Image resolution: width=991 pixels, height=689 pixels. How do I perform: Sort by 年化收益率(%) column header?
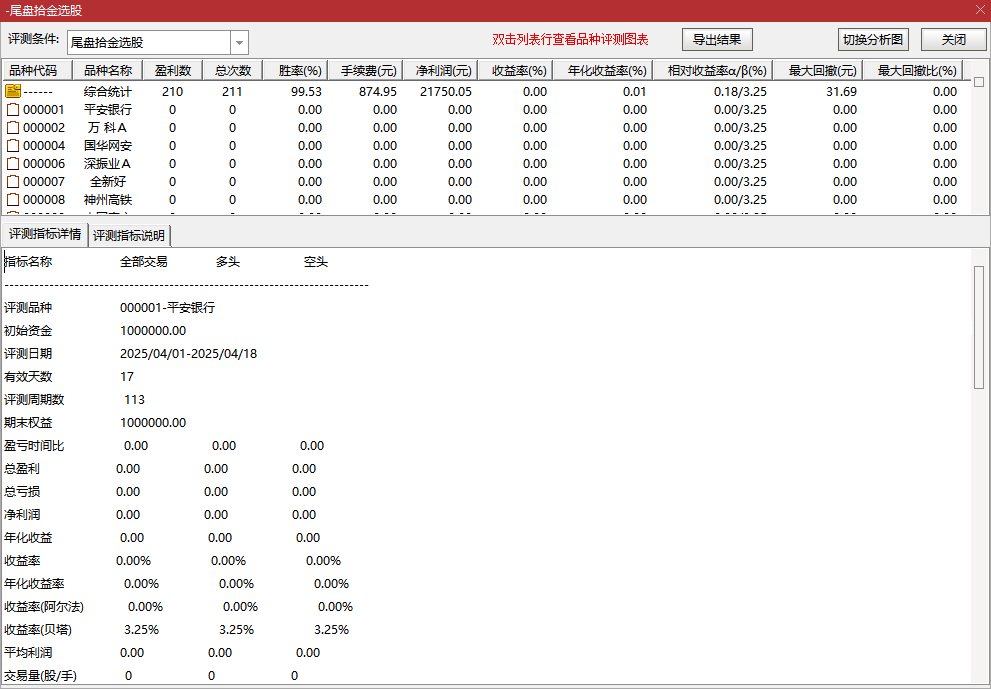(x=603, y=70)
